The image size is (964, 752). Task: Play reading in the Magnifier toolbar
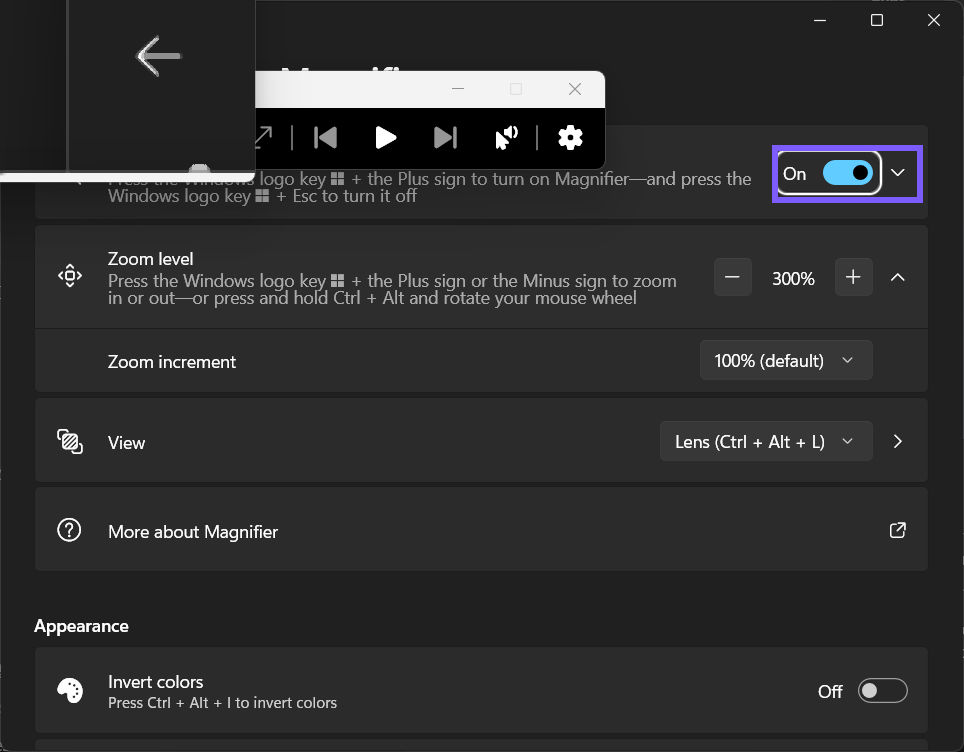click(385, 138)
